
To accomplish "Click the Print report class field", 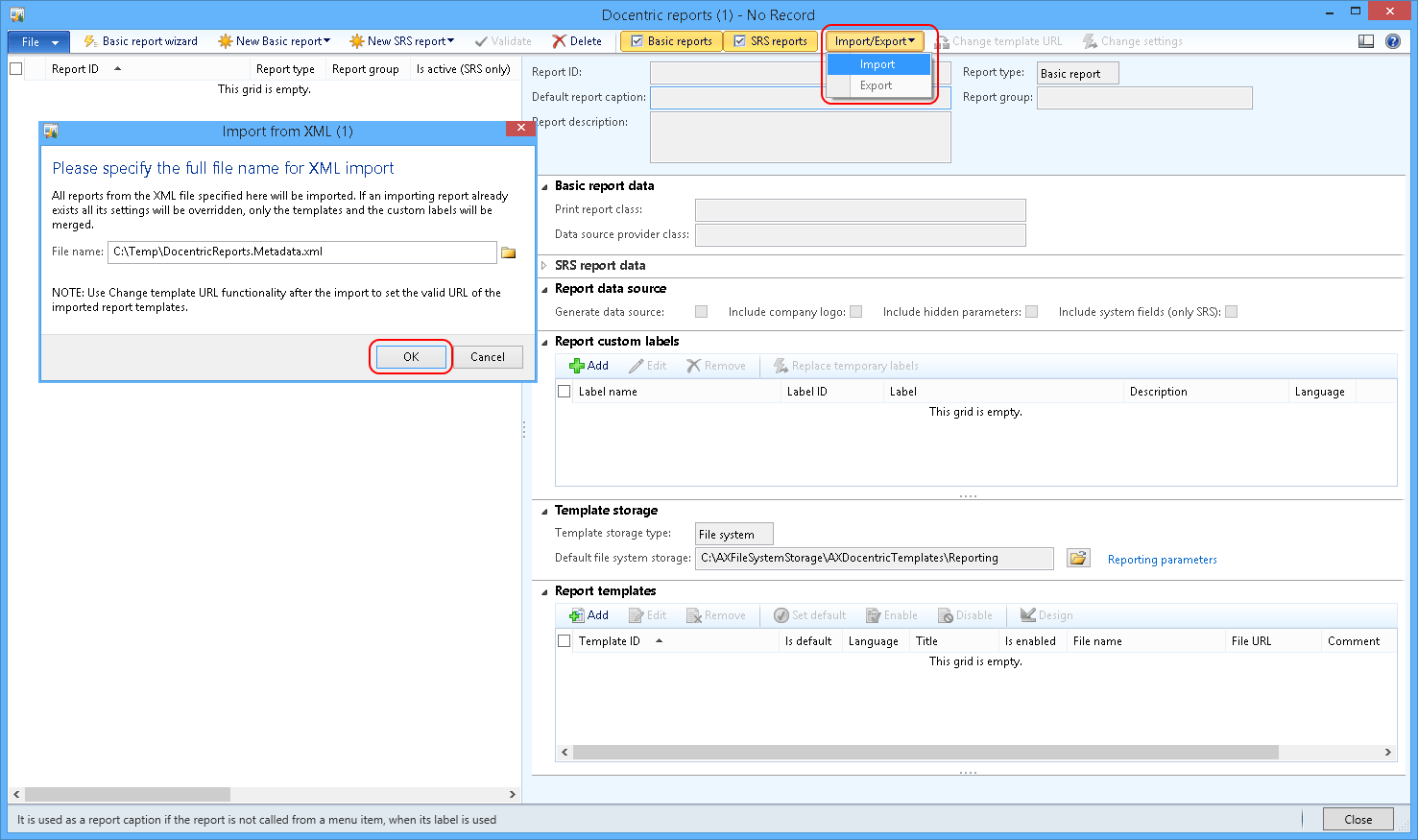I will tap(860, 210).
